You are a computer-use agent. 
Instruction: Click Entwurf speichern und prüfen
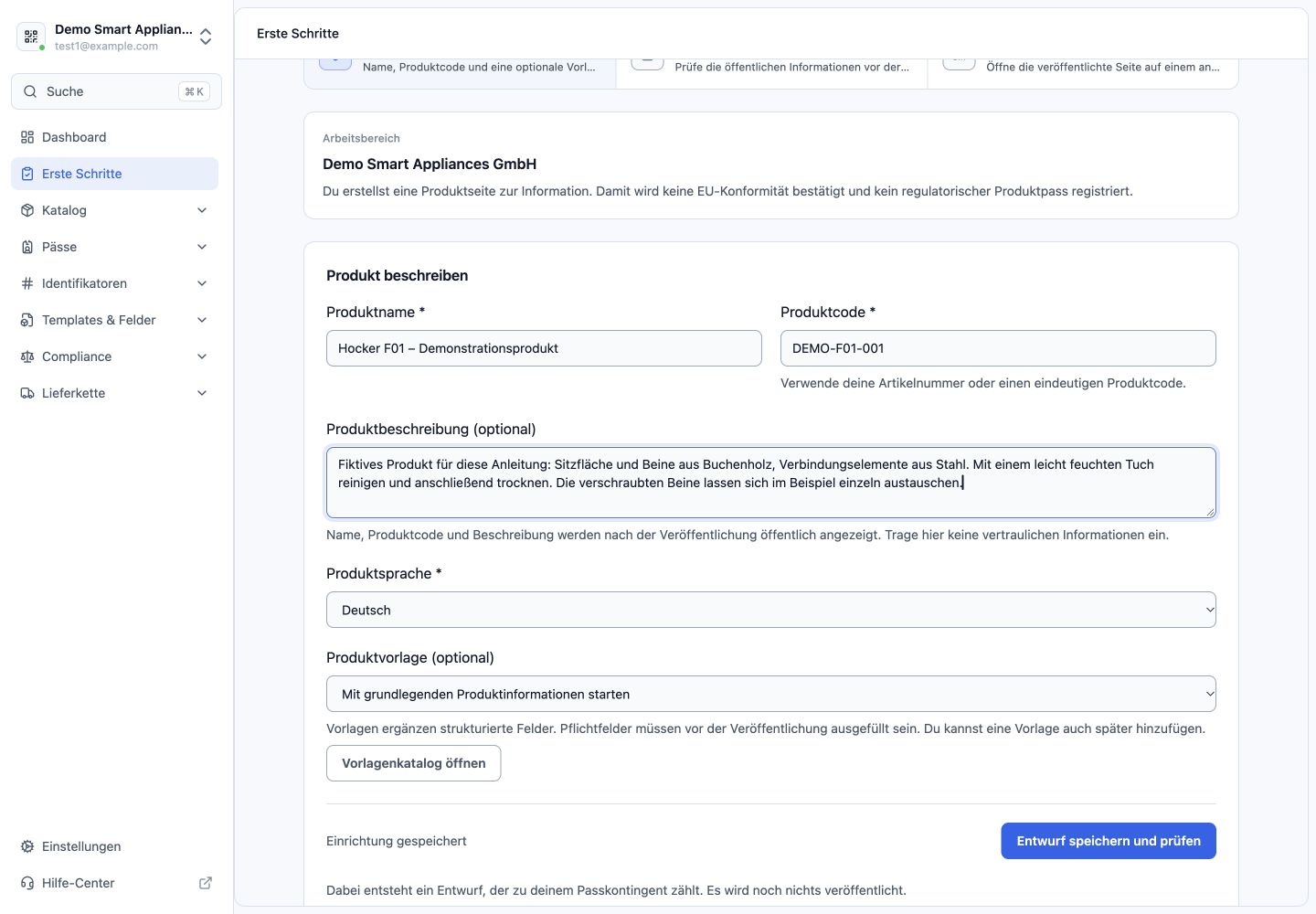(x=1109, y=841)
